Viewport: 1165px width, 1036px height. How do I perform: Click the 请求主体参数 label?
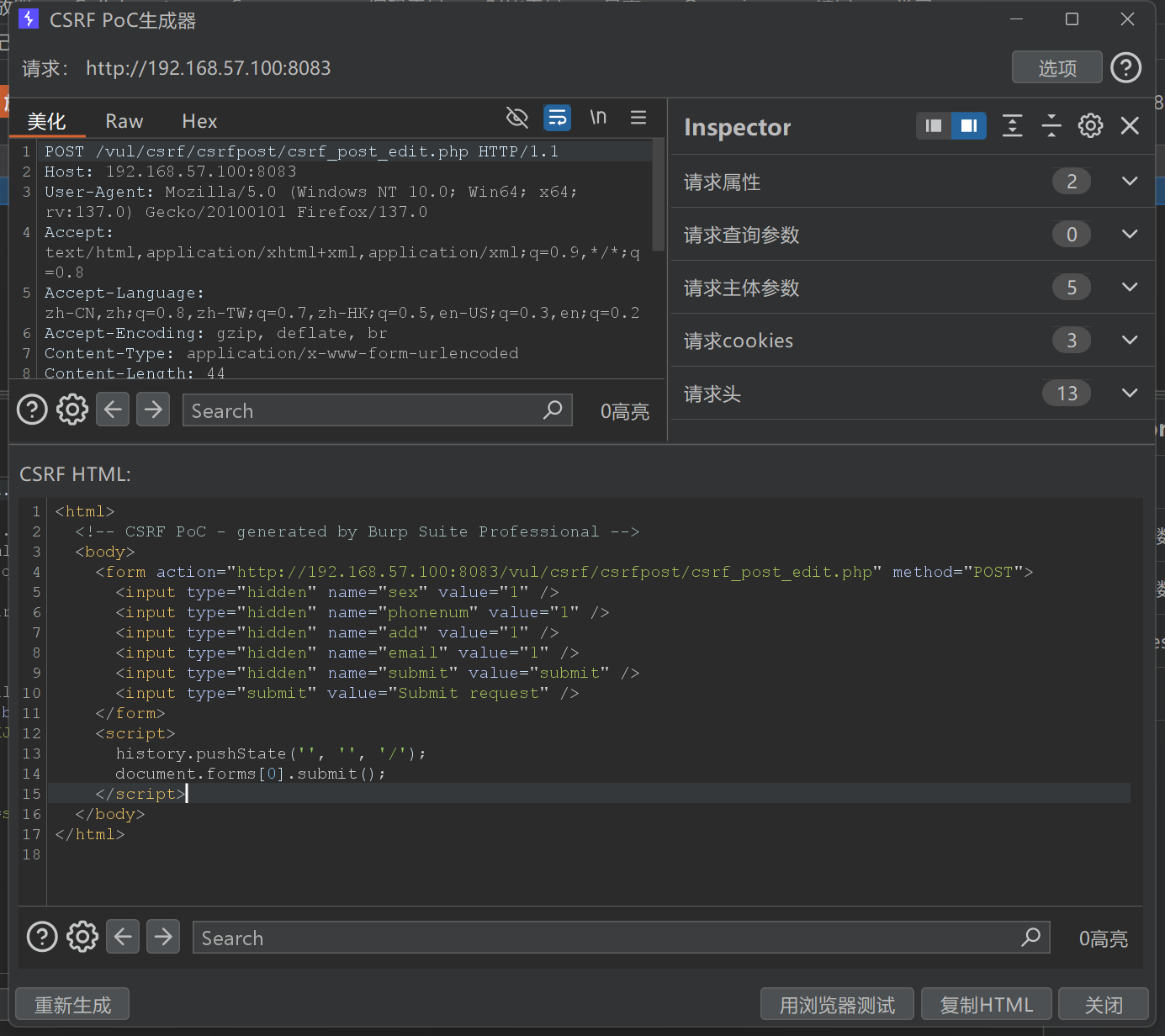(x=741, y=288)
